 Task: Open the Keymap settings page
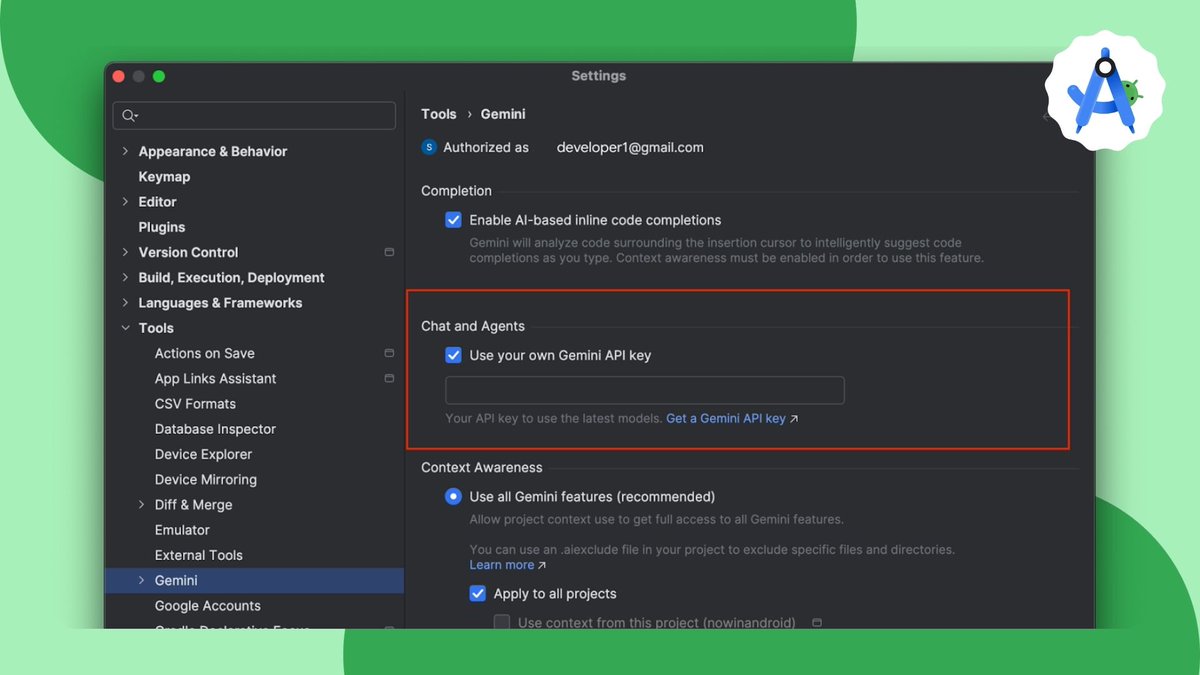click(164, 176)
